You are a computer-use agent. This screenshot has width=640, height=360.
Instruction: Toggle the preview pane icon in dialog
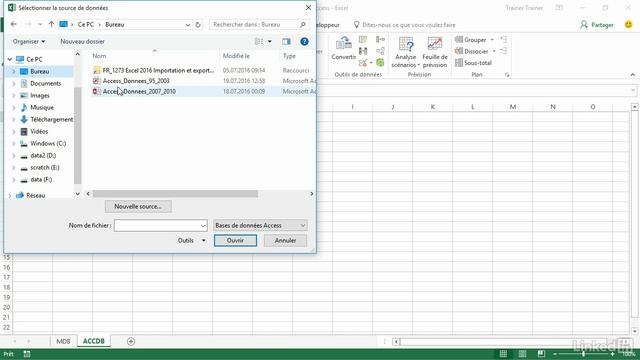coord(286,42)
